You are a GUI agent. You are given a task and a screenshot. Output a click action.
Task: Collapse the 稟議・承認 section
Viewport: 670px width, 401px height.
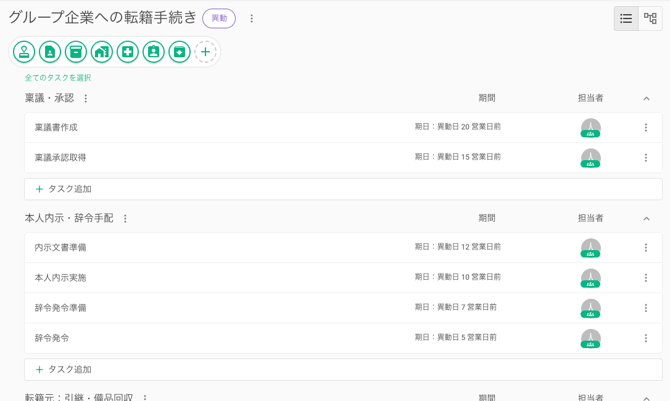point(646,99)
